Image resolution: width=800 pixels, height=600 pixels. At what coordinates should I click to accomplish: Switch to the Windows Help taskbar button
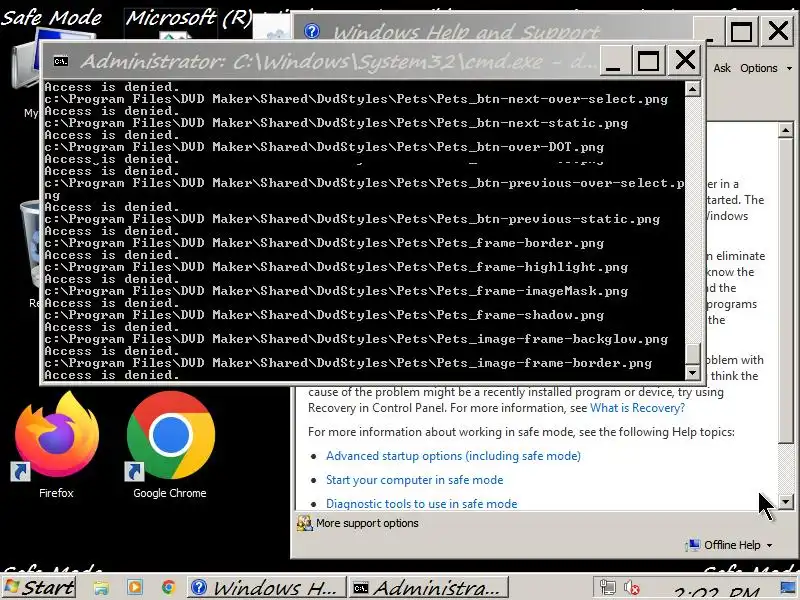click(266, 588)
